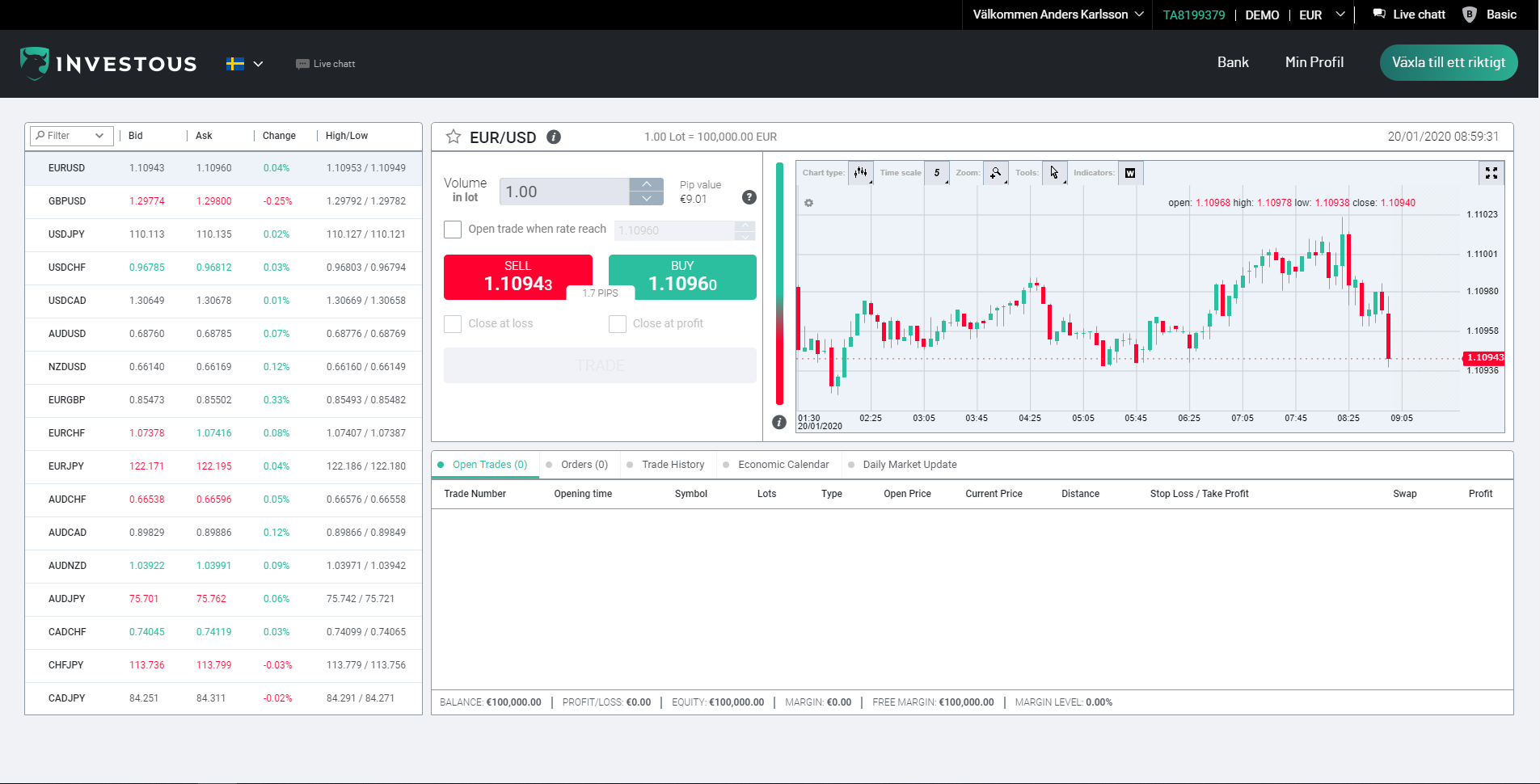
Task: Select the AUDUSD instrument row
Action: 223,334
